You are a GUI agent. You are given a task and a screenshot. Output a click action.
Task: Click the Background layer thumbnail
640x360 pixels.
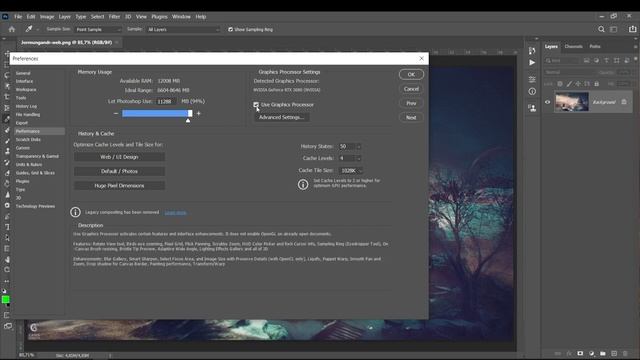[x=571, y=102]
